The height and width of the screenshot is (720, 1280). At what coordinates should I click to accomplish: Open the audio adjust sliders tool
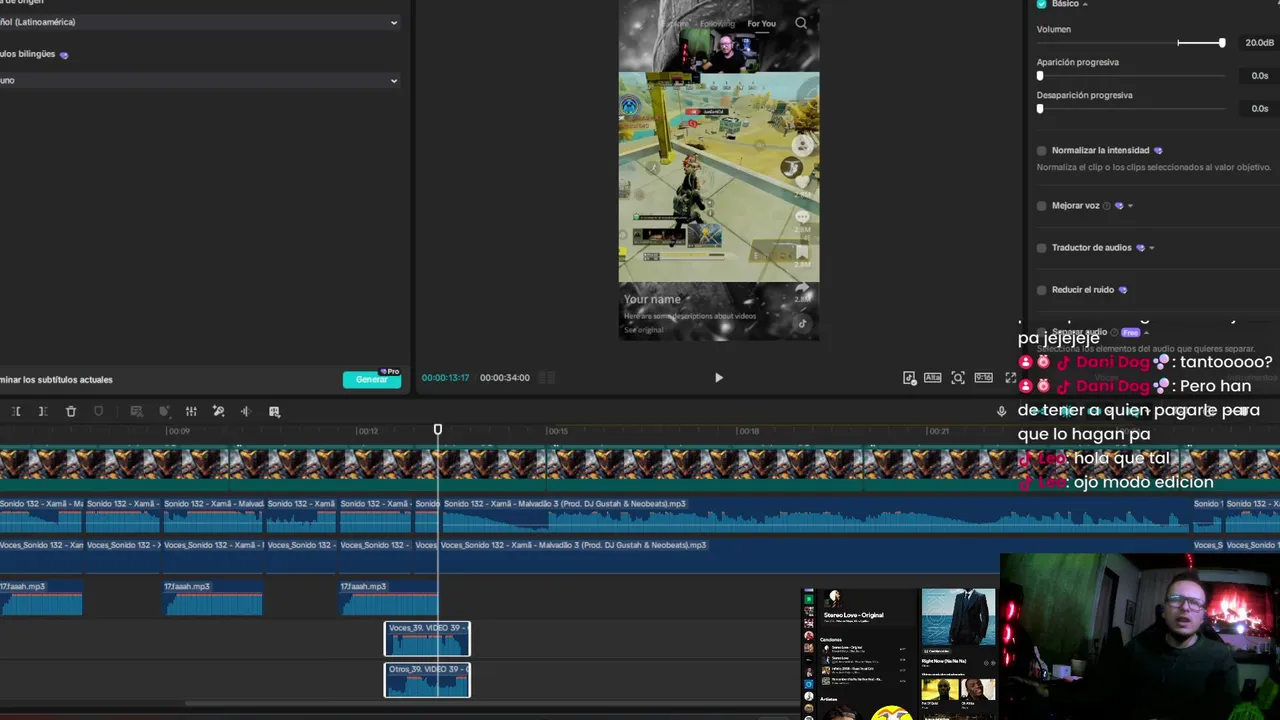point(191,411)
